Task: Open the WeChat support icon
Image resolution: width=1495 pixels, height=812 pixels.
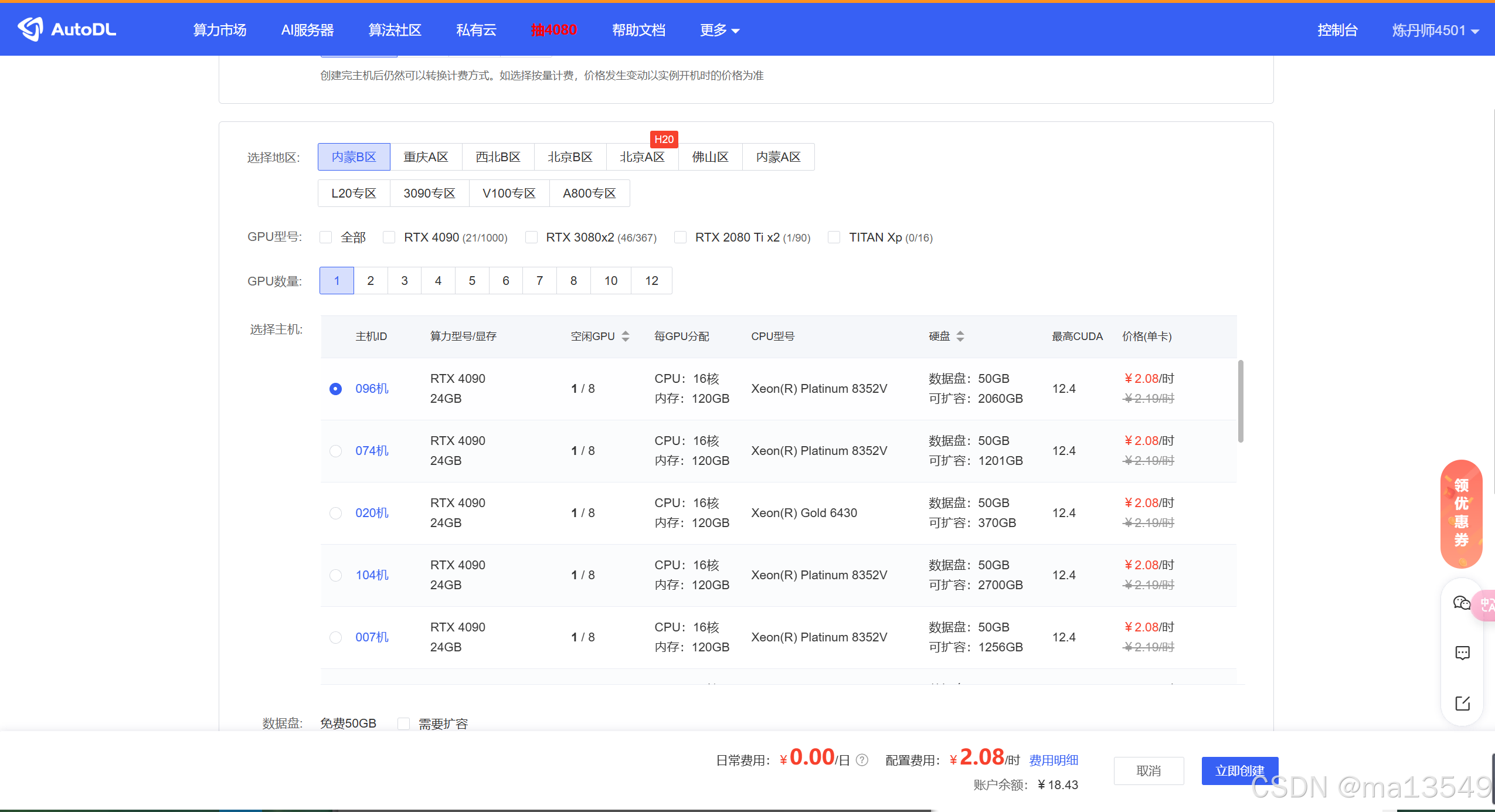Action: [x=1462, y=603]
